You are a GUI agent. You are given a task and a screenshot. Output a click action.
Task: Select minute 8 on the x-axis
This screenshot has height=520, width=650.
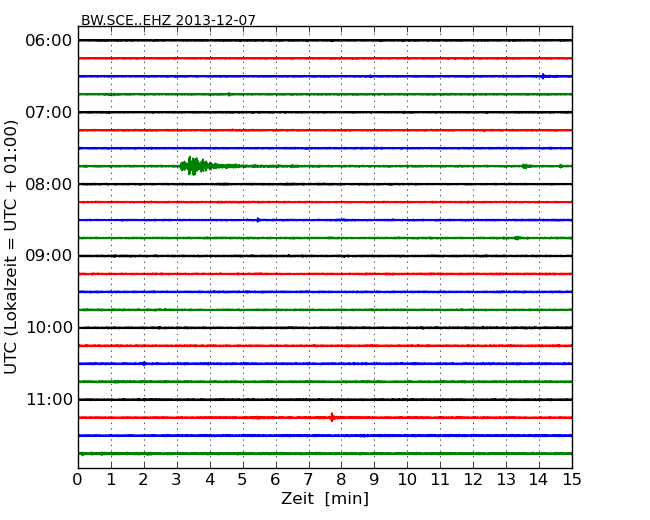[x=341, y=479]
